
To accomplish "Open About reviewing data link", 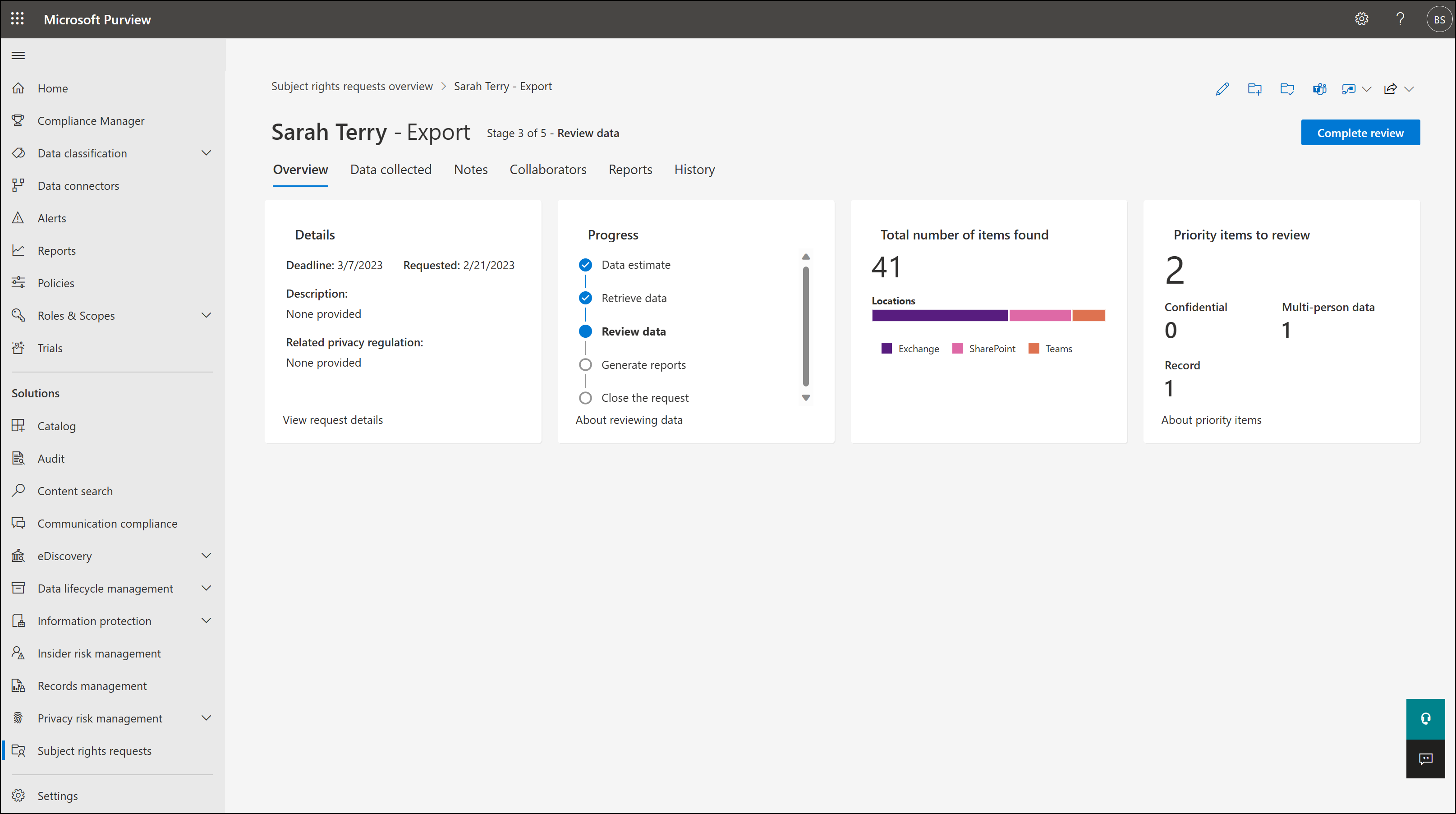I will [629, 420].
